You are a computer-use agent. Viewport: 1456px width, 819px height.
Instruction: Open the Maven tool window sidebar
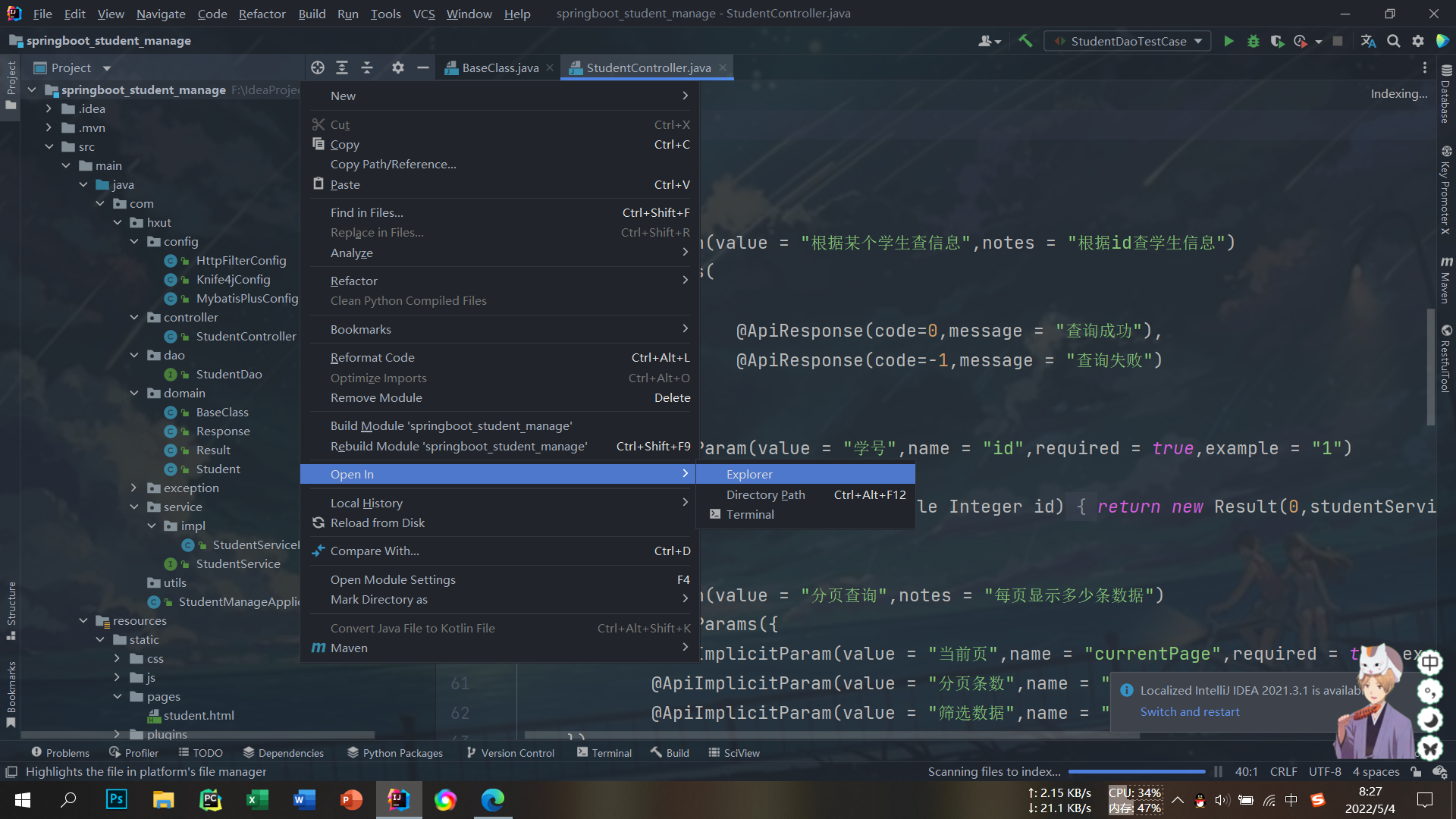(x=1445, y=279)
